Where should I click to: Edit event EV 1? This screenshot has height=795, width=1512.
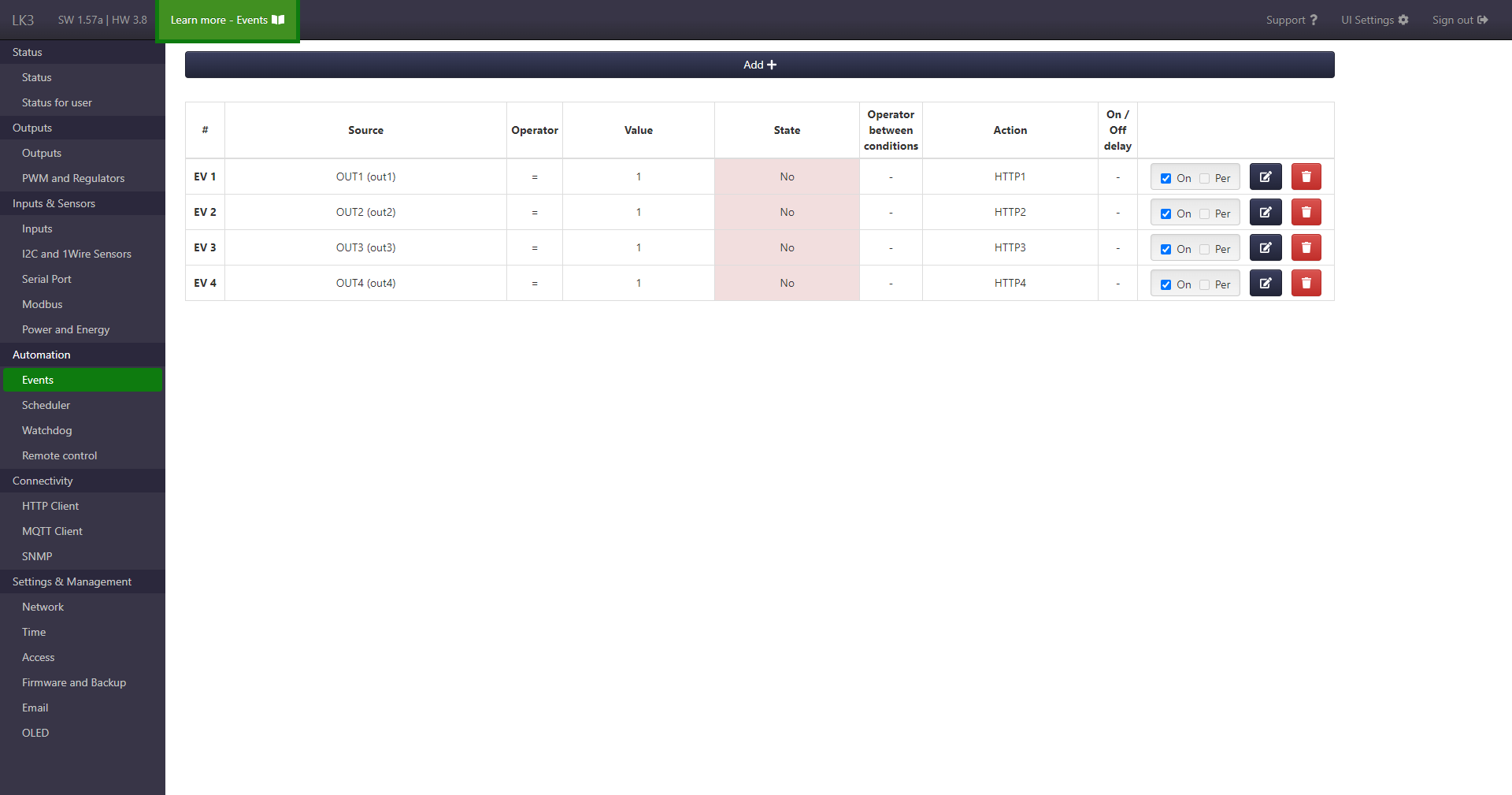(1266, 176)
